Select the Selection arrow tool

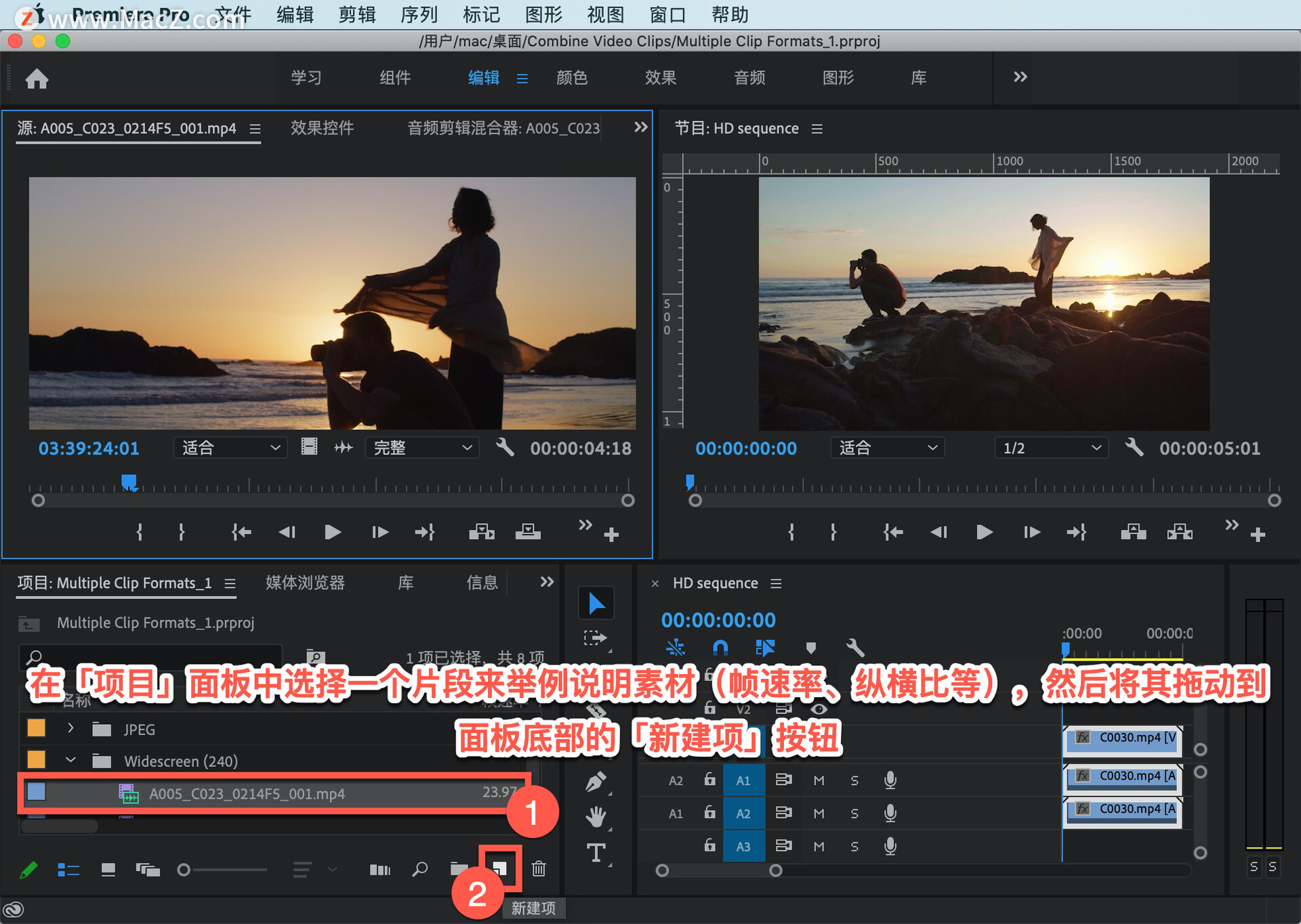point(596,603)
